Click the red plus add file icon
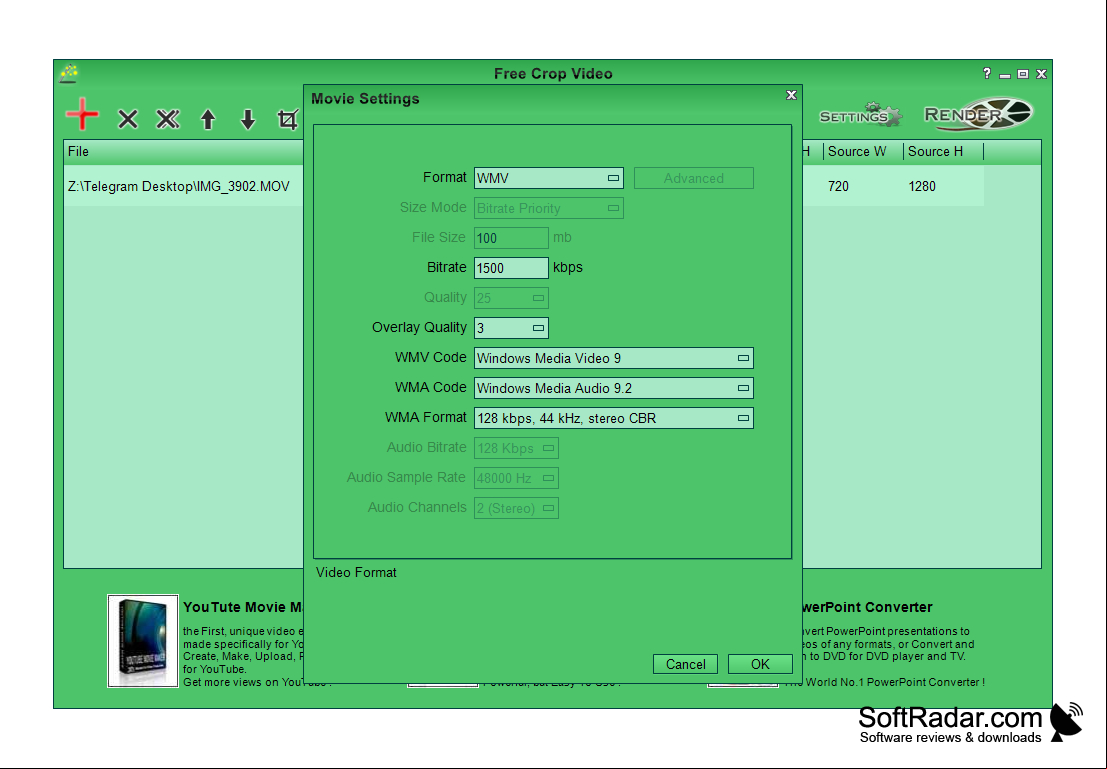Screen dimensions: 1107x769 [x=83, y=114]
